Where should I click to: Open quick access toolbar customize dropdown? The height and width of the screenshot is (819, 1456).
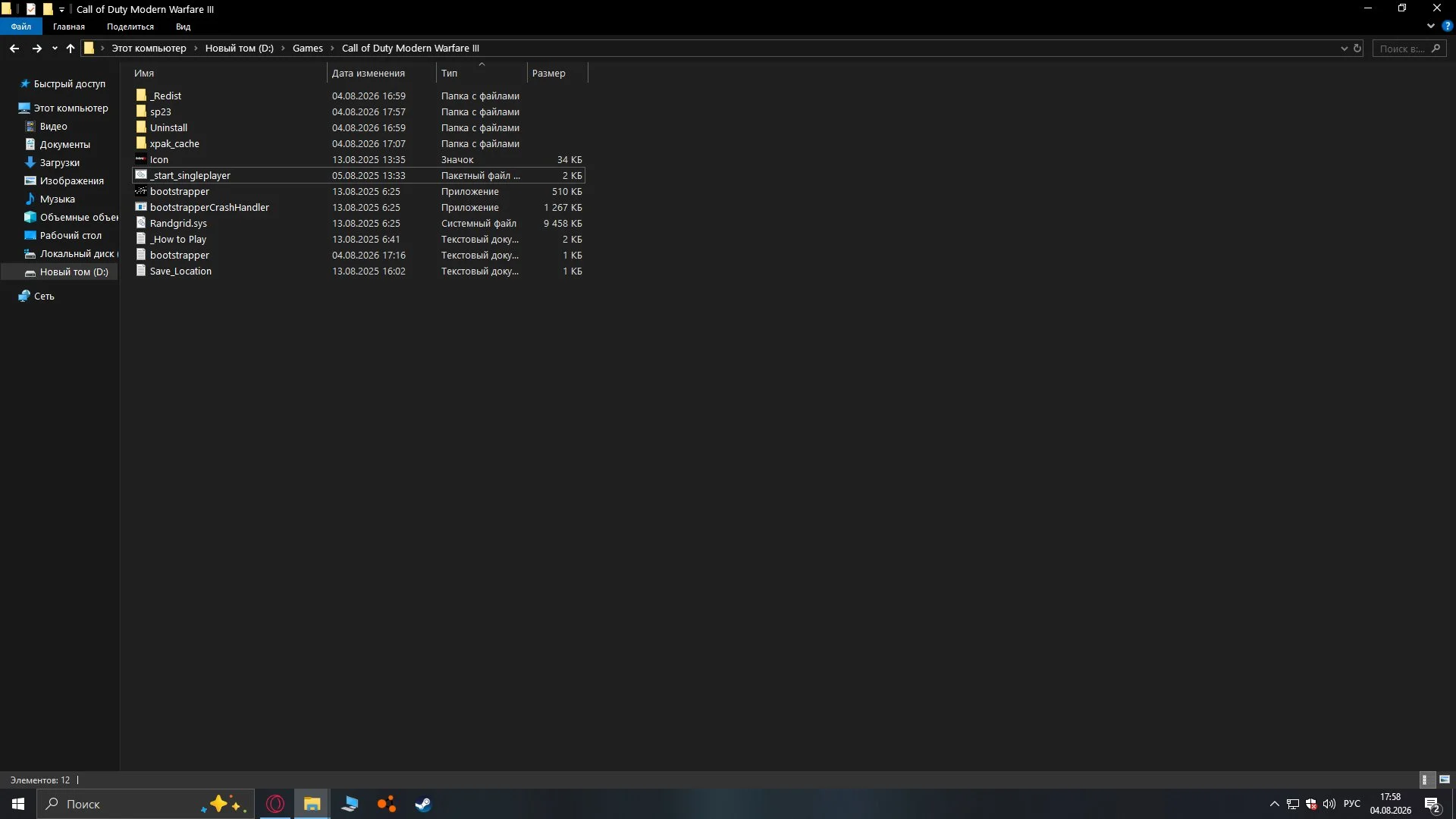coord(61,10)
